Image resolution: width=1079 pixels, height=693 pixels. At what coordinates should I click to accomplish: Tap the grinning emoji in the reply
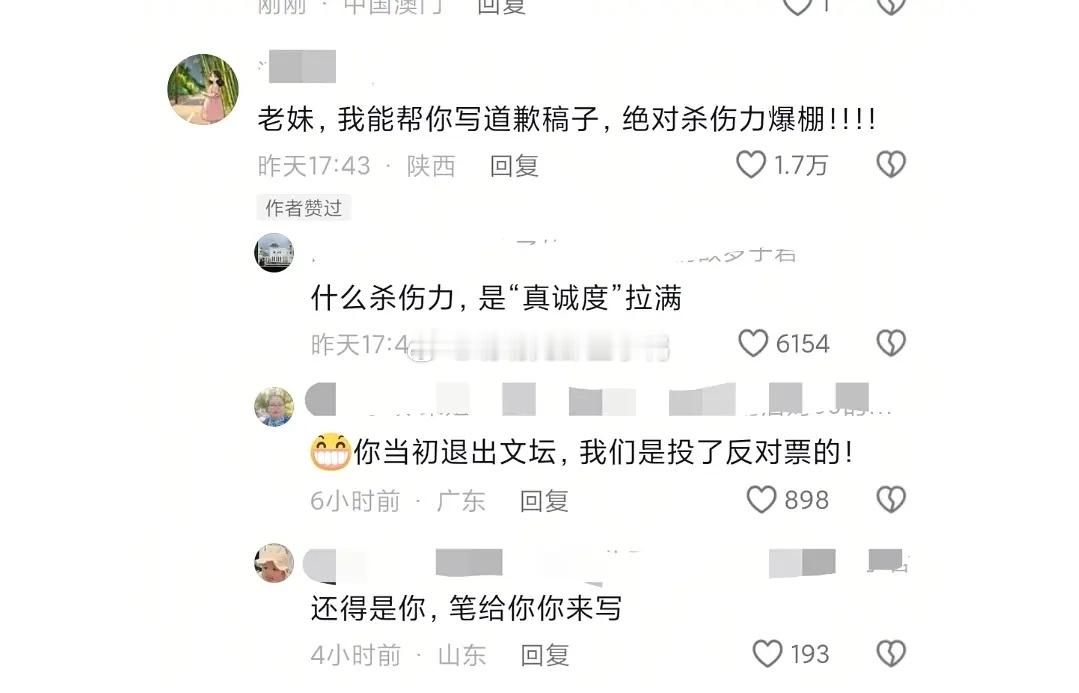[330, 452]
